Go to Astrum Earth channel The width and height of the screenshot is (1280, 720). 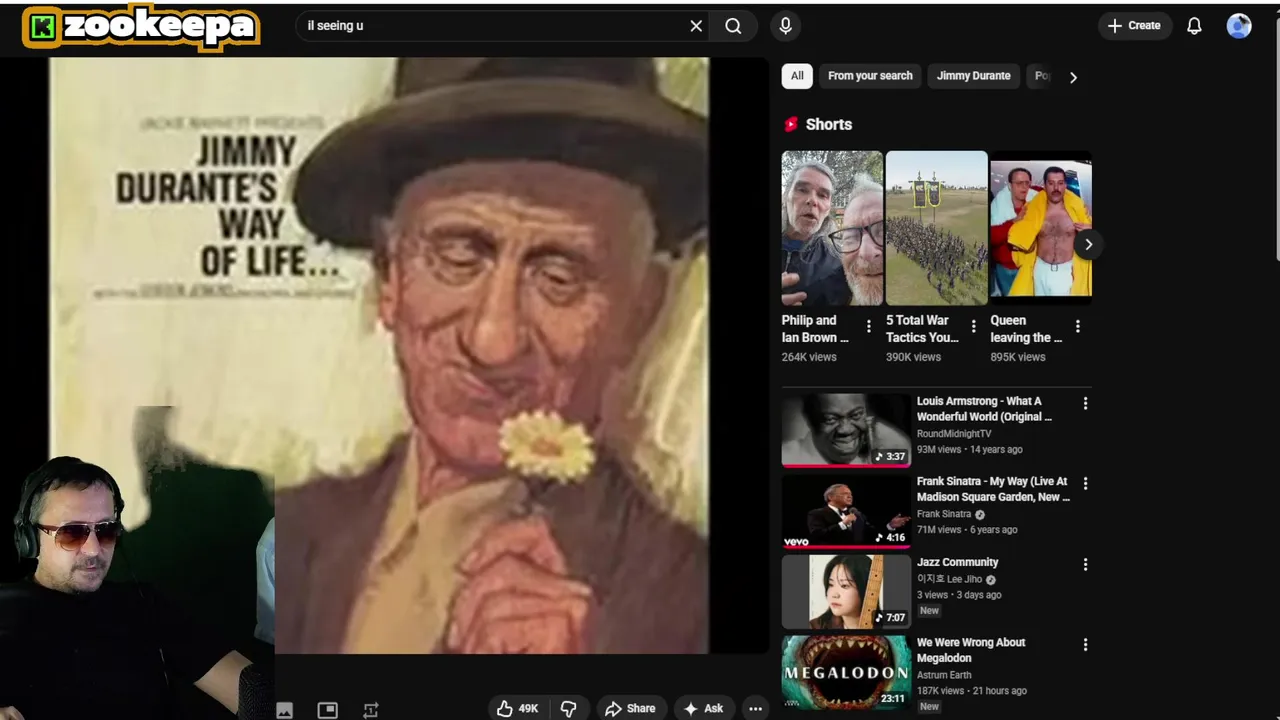coord(944,675)
